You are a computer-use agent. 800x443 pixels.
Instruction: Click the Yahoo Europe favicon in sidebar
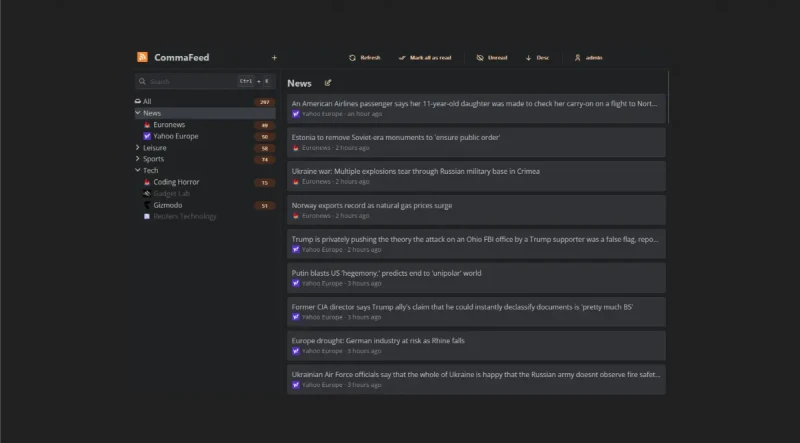(x=147, y=136)
